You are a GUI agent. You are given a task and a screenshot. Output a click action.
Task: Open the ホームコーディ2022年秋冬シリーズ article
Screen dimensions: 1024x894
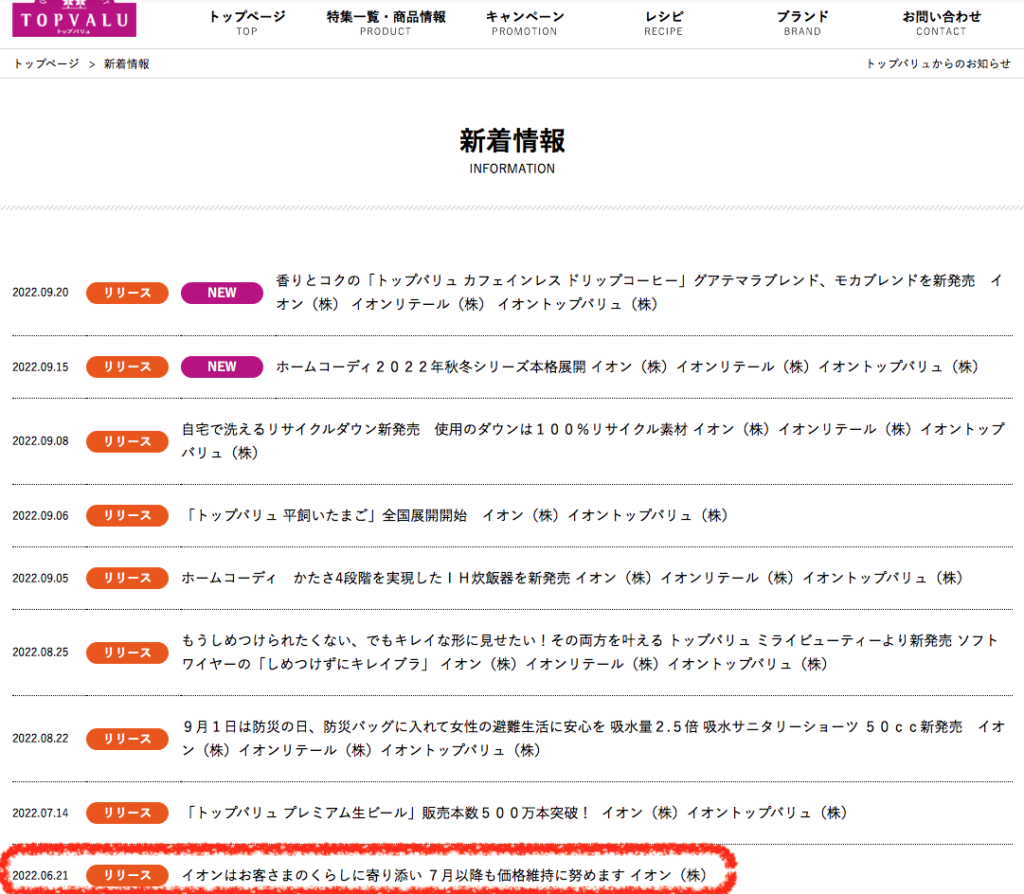pyautogui.click(x=627, y=366)
